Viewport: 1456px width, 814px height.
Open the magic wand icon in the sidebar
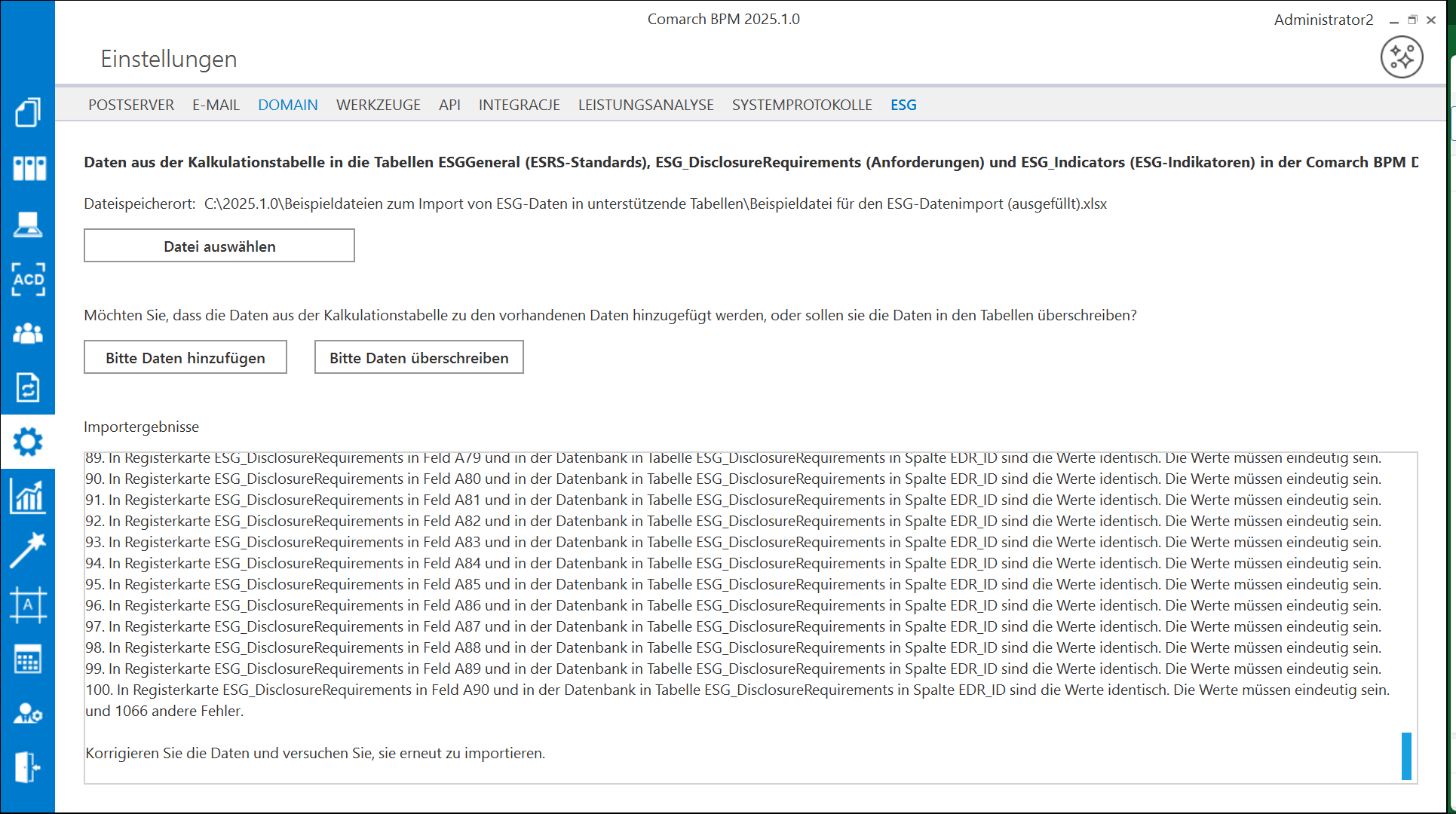(28, 550)
